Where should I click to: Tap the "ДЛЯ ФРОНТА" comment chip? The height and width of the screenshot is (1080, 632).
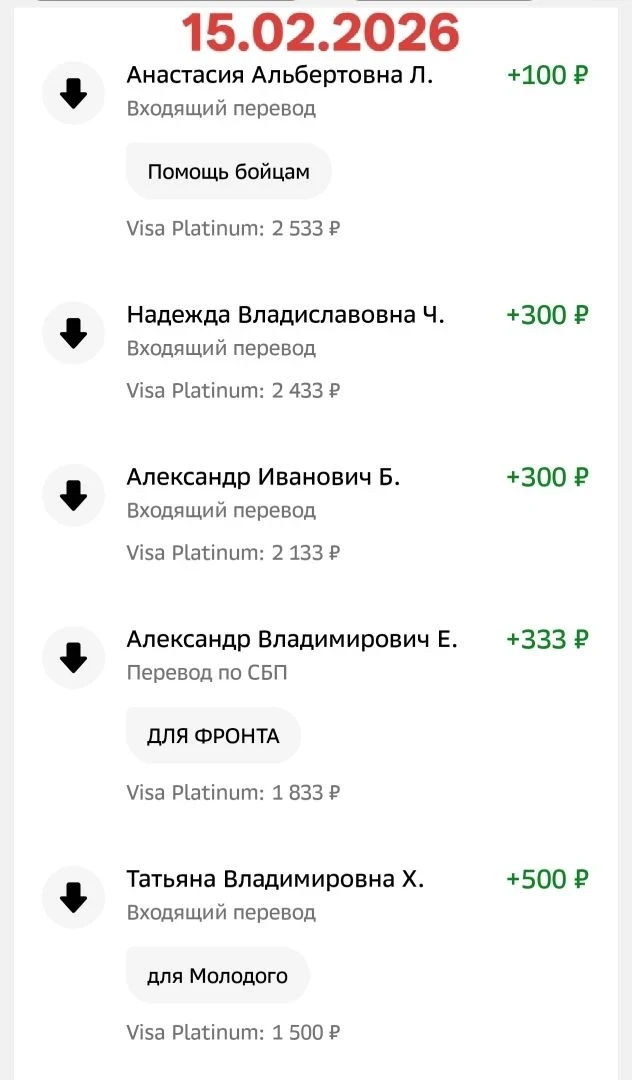213,737
